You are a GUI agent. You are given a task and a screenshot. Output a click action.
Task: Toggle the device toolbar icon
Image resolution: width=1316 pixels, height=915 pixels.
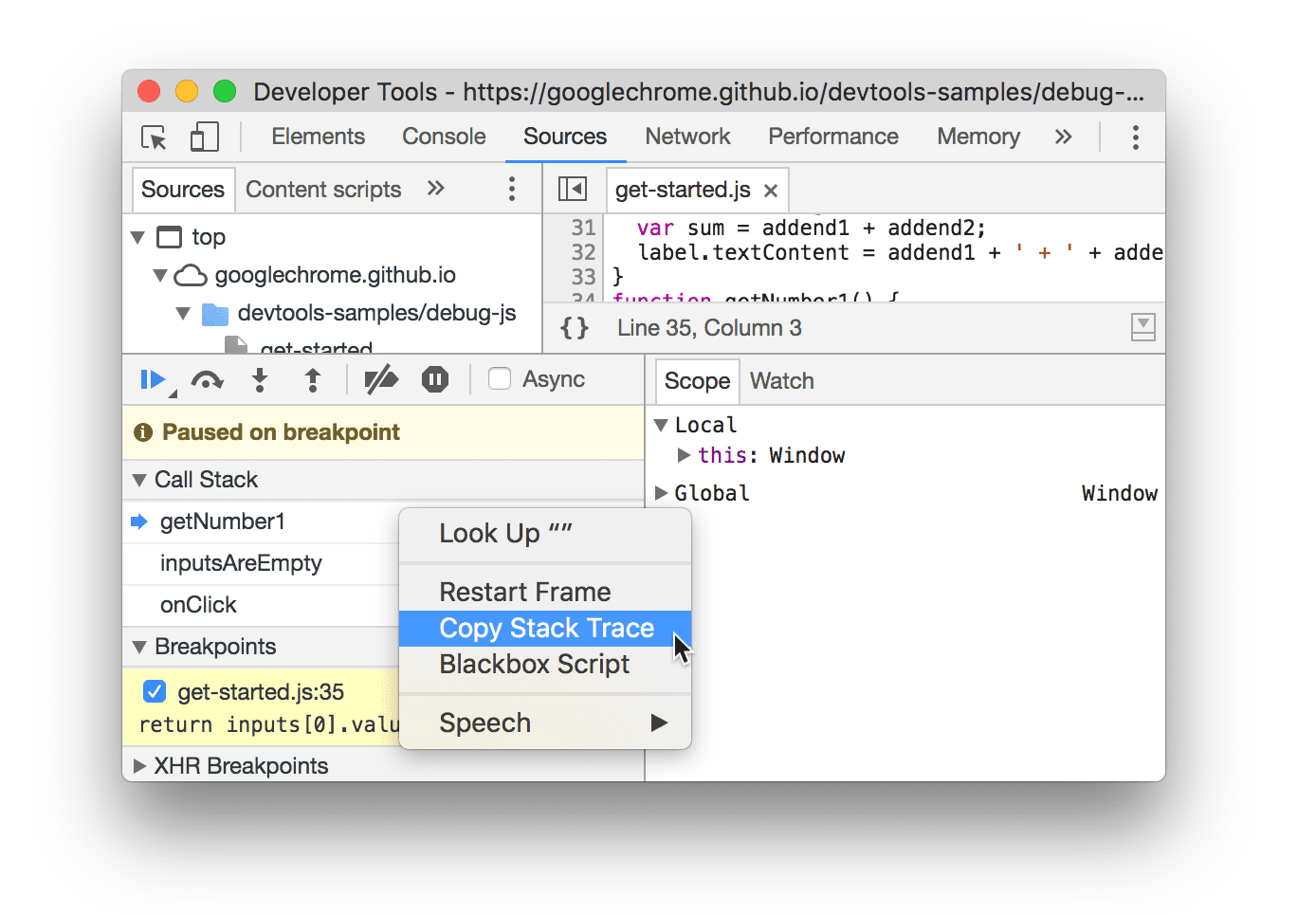204,137
